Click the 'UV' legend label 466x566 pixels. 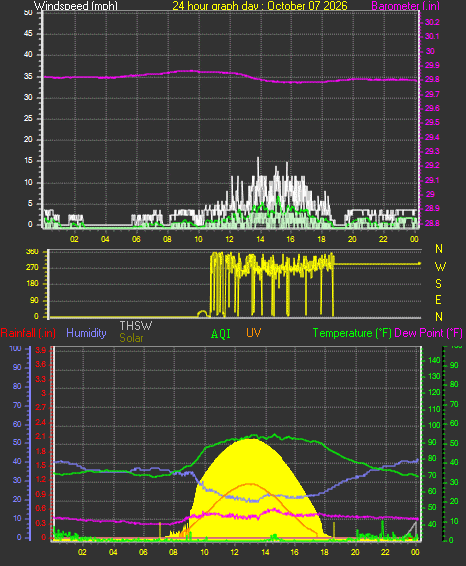pos(254,333)
